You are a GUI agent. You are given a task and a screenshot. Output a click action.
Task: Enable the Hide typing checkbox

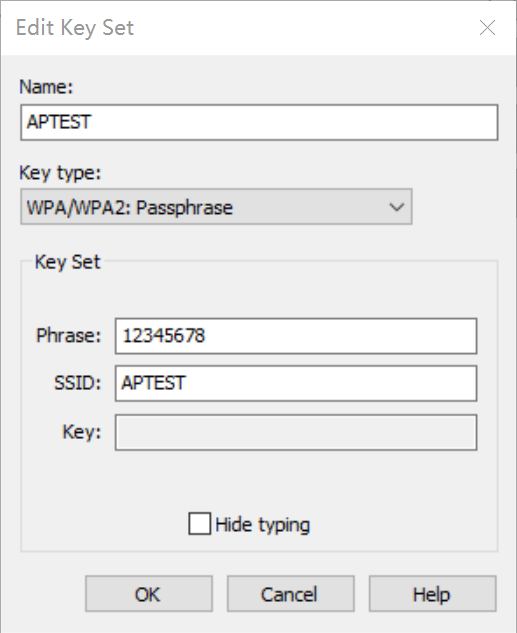point(199,524)
